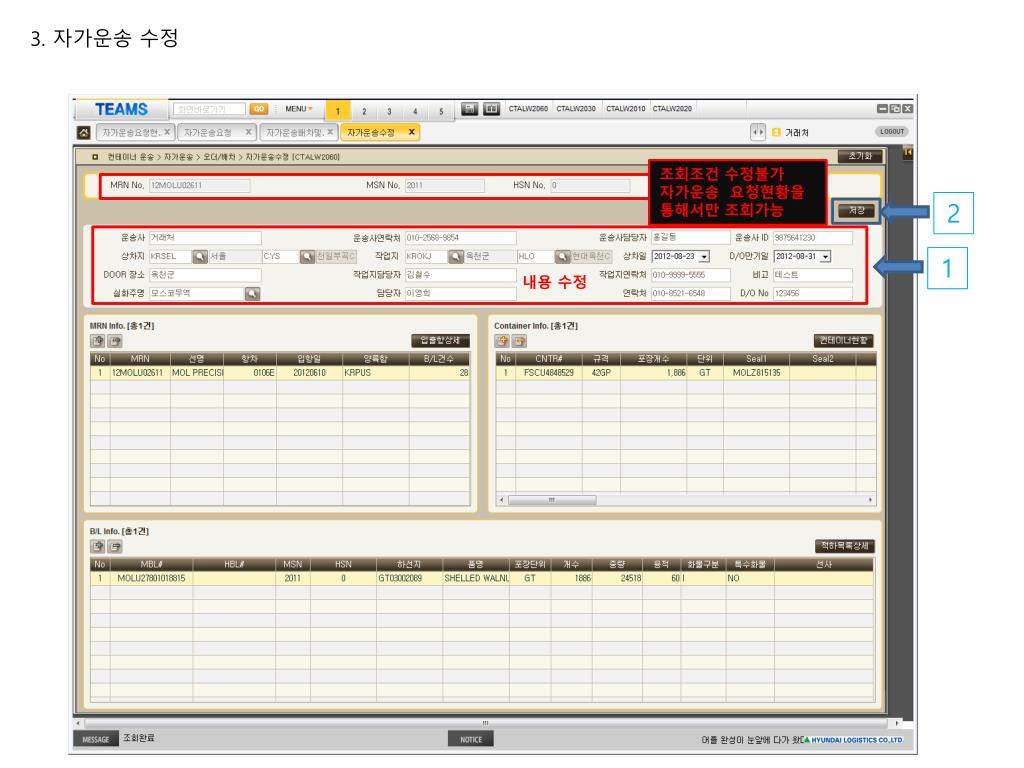This screenshot has height=768, width=1024.
Task: Select workspace tab 5
Action: pyautogui.click(x=441, y=111)
